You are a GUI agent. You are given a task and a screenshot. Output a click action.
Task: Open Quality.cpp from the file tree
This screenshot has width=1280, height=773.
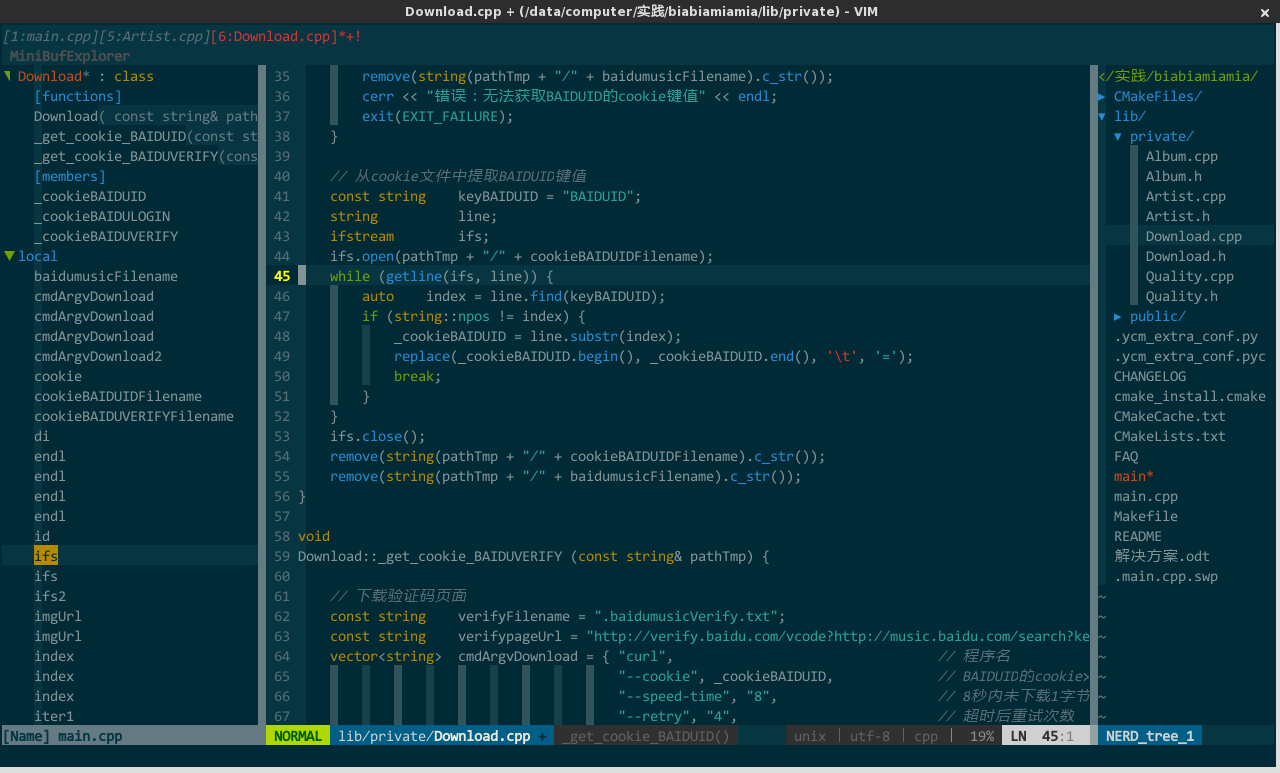point(1189,276)
